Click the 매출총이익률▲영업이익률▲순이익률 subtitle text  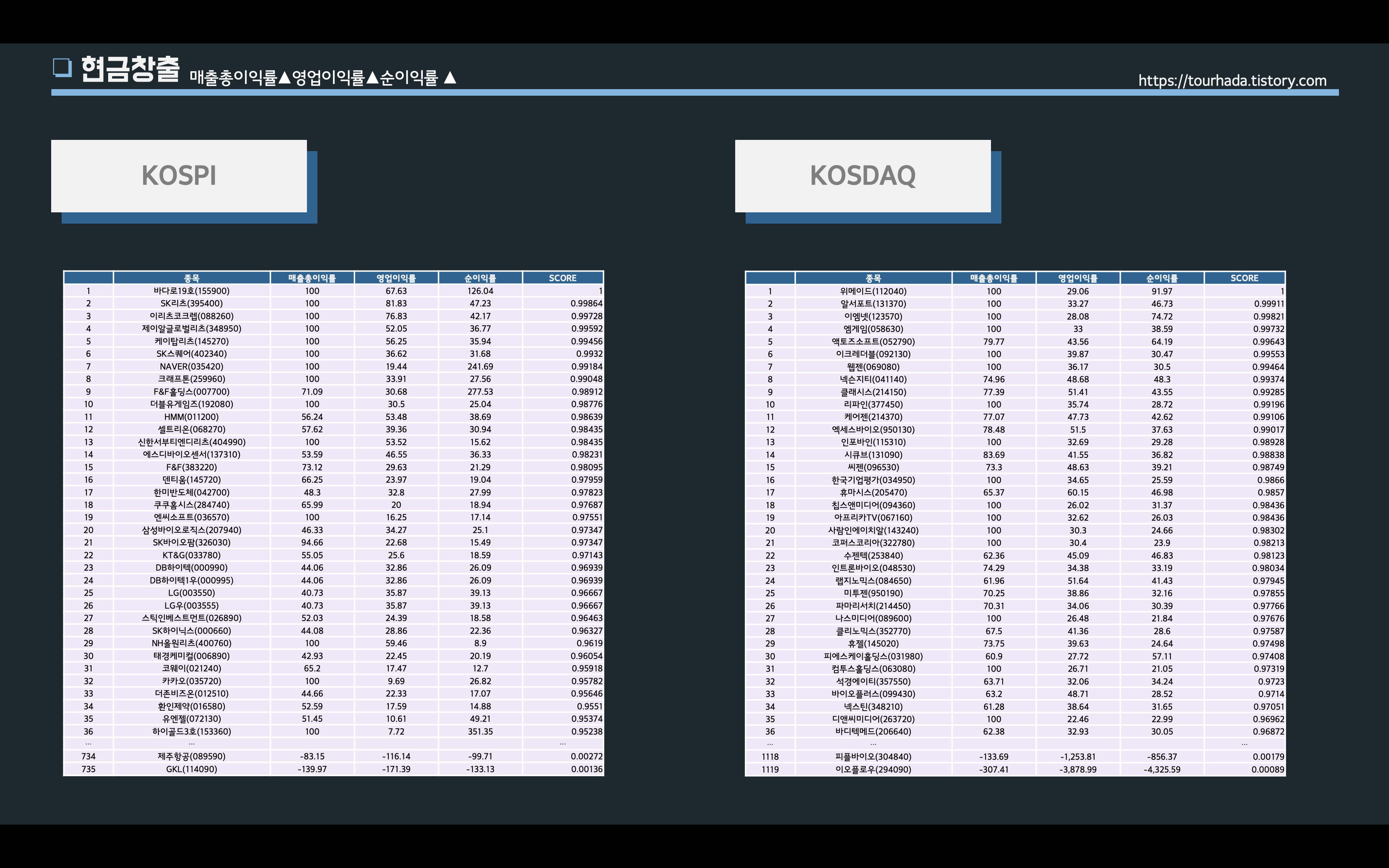click(322, 77)
